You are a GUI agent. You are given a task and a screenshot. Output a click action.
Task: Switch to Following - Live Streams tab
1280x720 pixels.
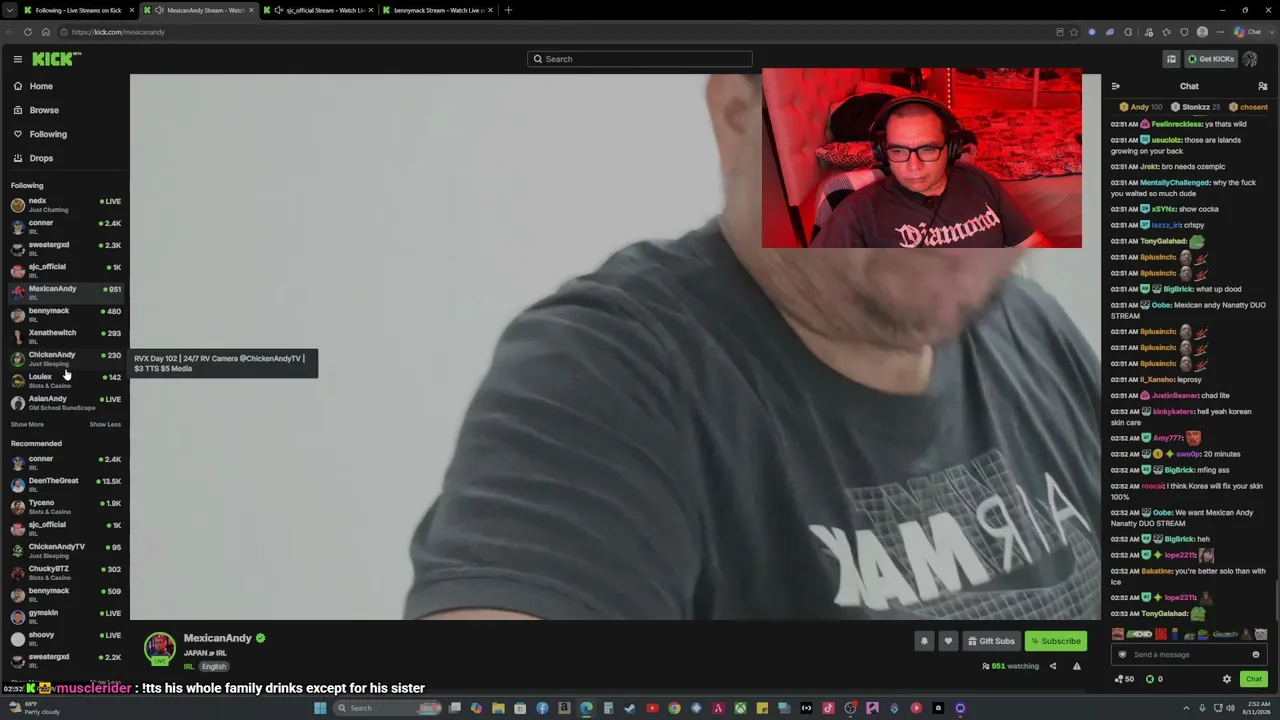[x=78, y=10]
